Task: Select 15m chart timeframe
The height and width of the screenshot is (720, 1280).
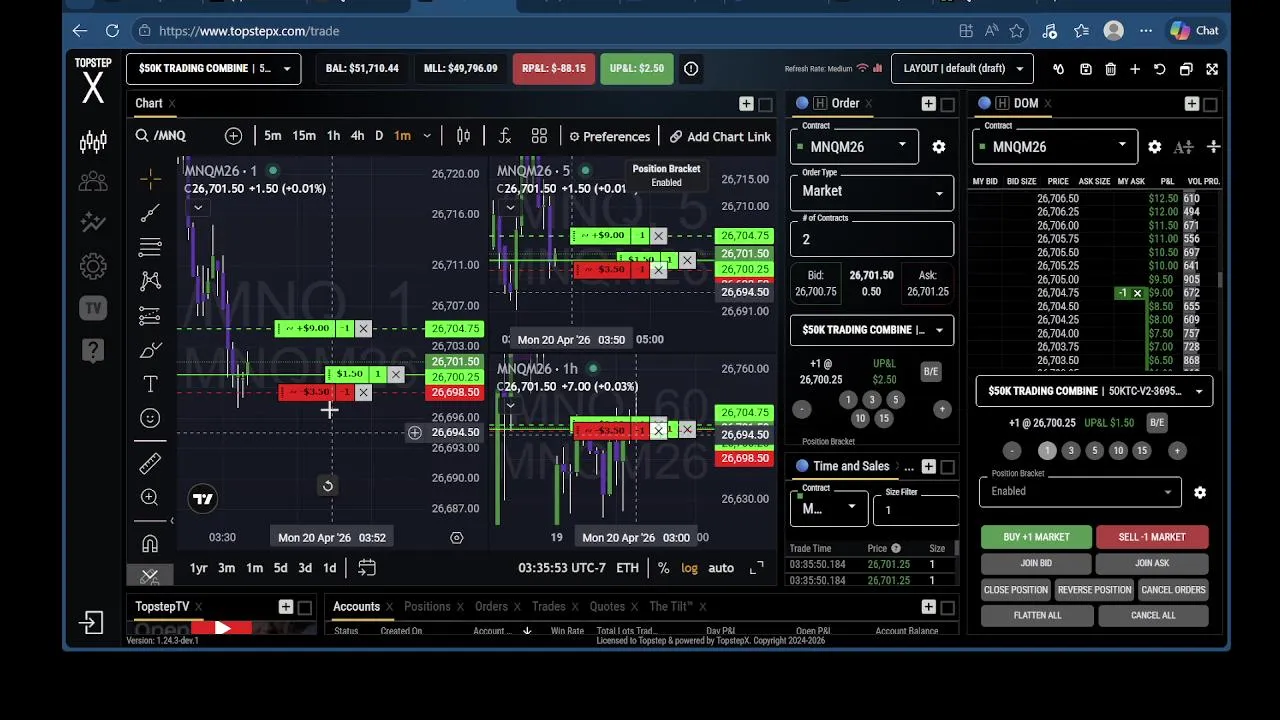Action: tap(304, 136)
